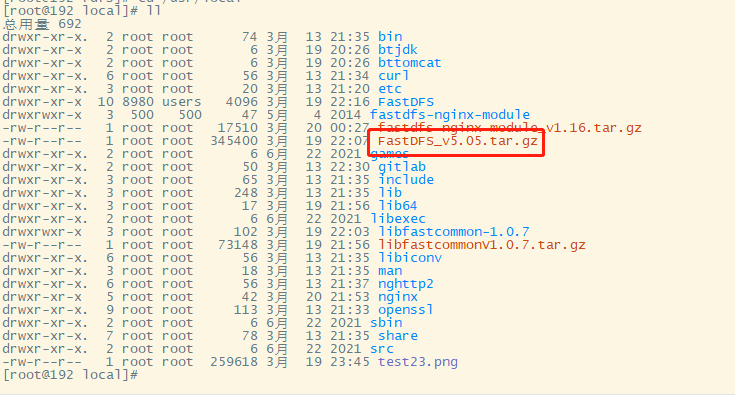Click the bin directory name
Viewport: 735px width, 395px height.
pos(390,37)
